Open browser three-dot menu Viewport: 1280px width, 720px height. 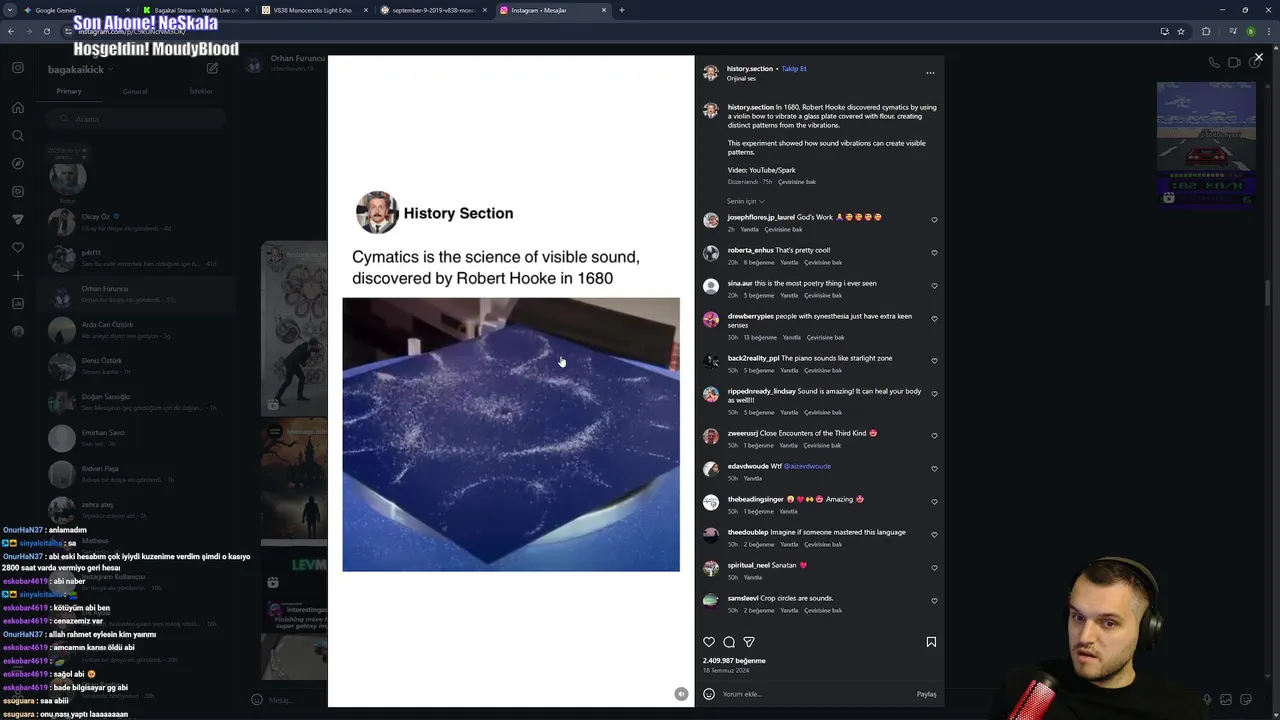click(x=1268, y=31)
